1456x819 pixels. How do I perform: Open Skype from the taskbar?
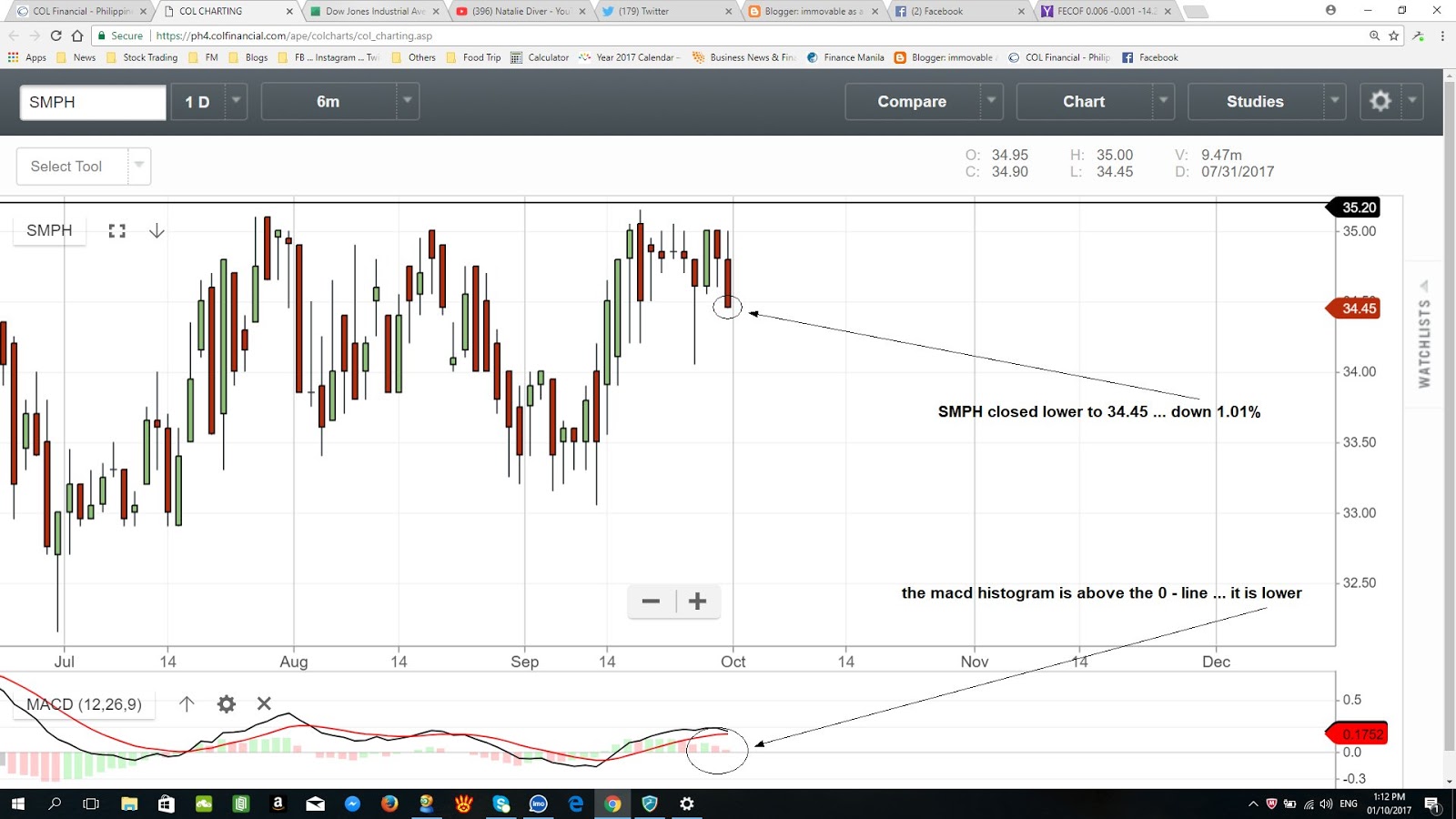point(501,804)
